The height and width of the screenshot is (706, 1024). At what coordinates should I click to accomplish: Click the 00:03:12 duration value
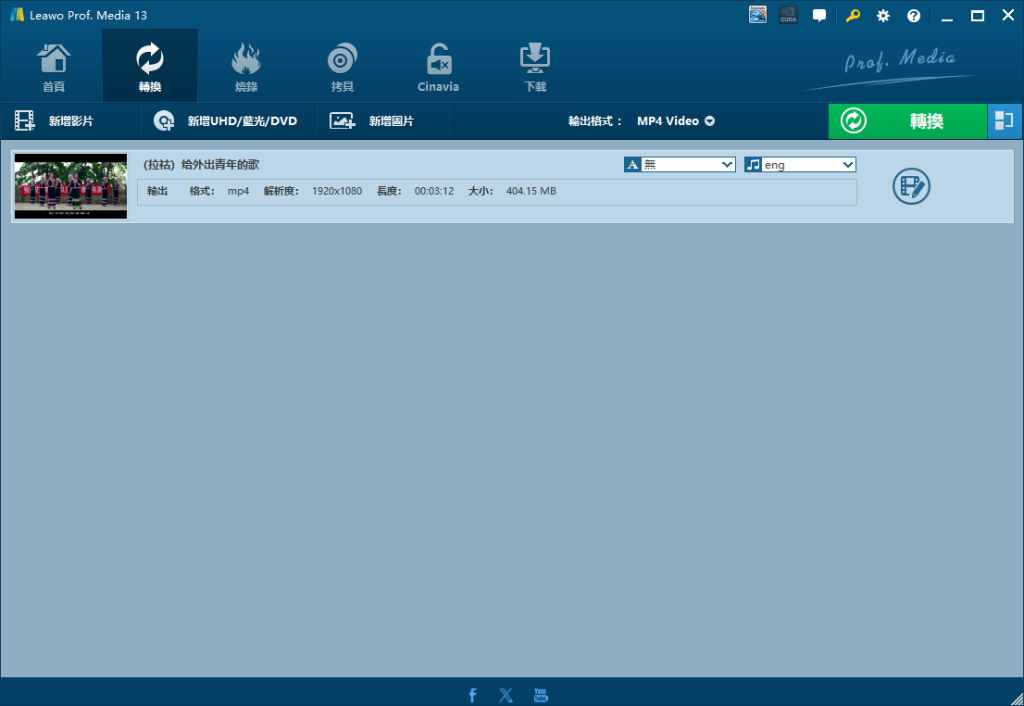click(x=434, y=191)
